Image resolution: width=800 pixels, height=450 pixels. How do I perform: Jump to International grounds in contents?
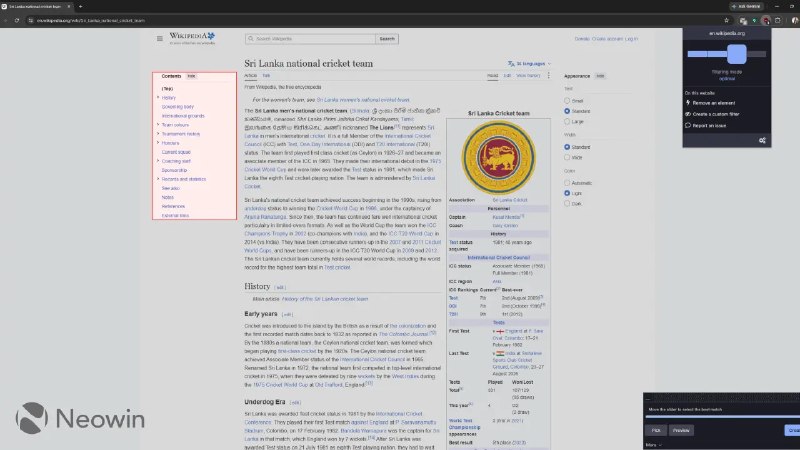183,116
